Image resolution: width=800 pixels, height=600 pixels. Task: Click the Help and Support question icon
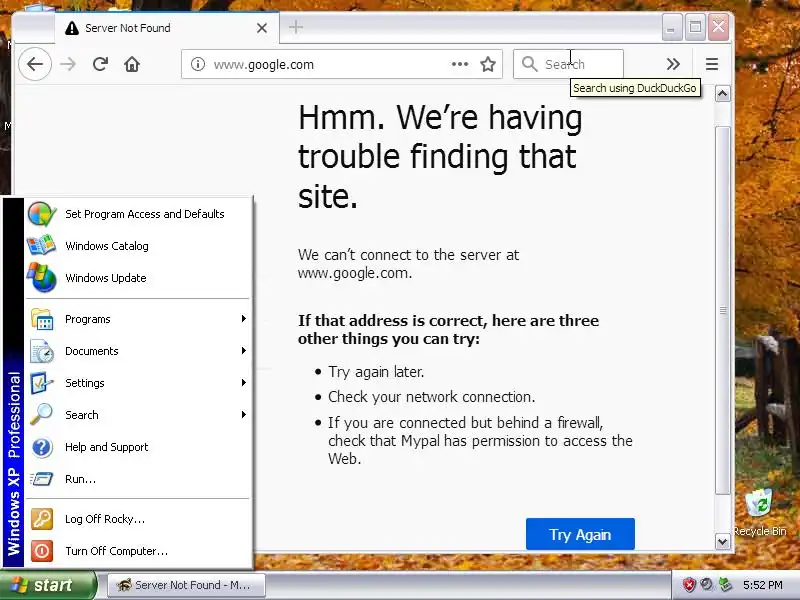pyautogui.click(x=42, y=447)
